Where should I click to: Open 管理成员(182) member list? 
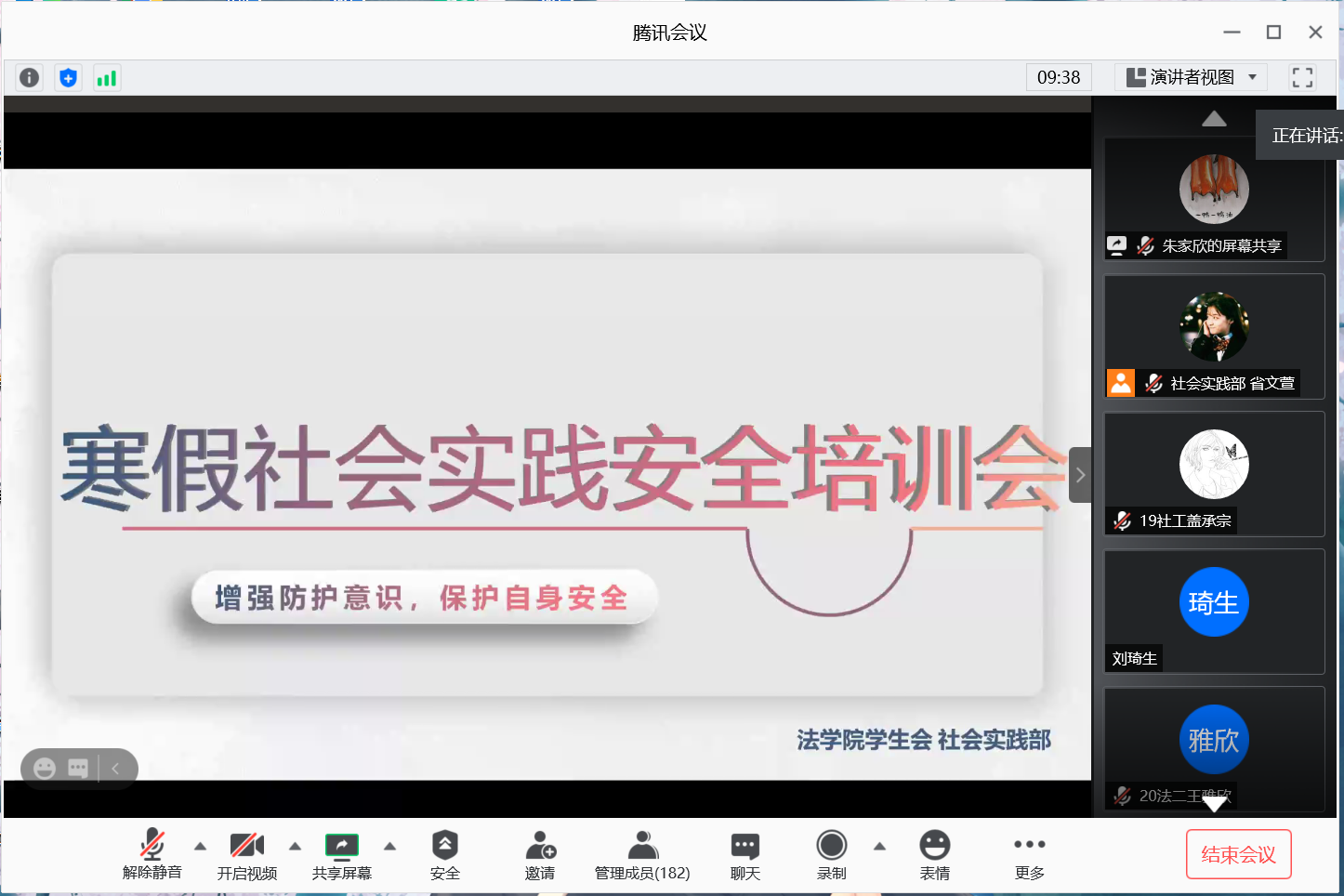point(642,854)
